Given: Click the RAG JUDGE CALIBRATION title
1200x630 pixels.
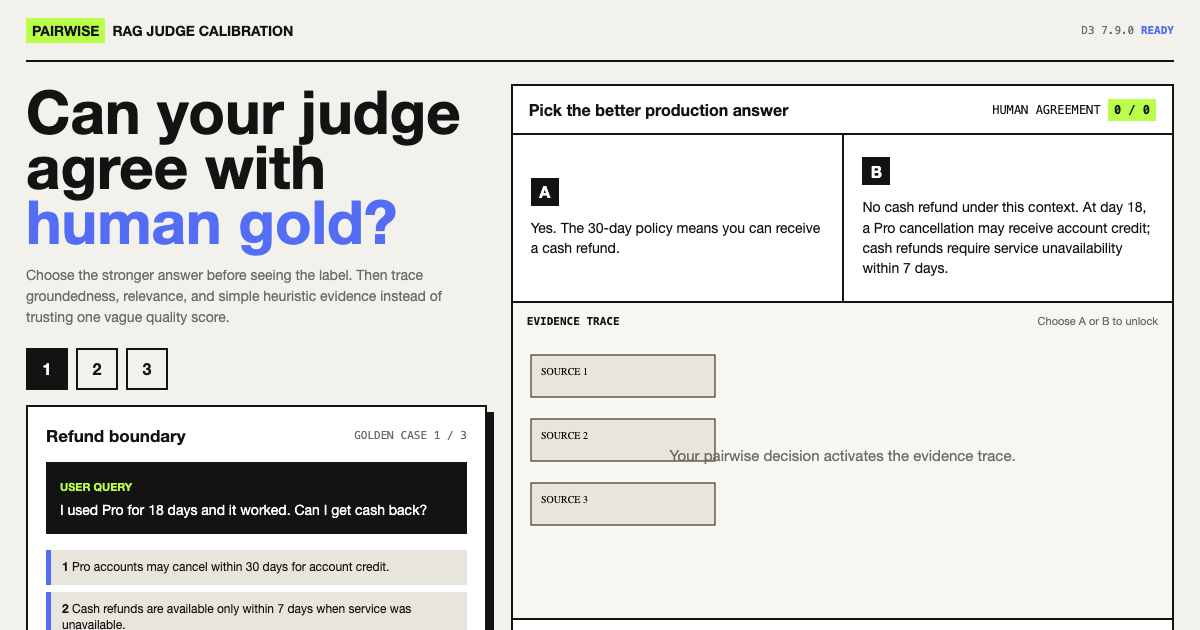Looking at the screenshot, I should 203,31.
